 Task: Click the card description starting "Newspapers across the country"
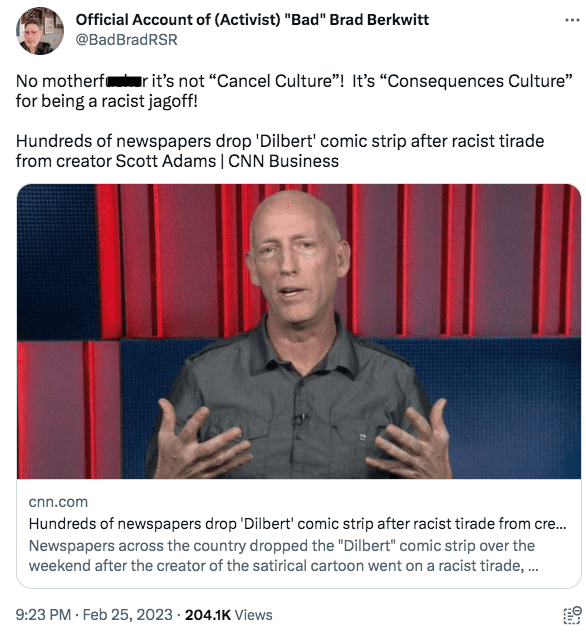click(283, 556)
